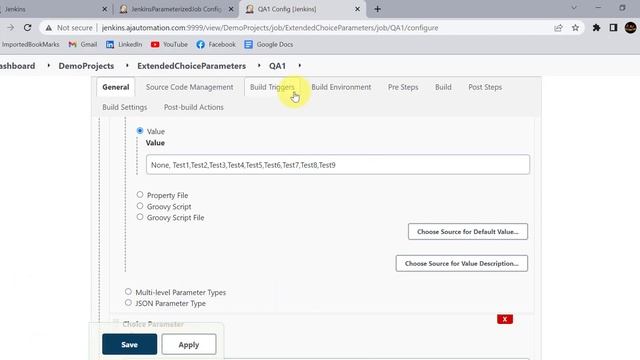Navigate to DemoProjects breadcrumb link
The width and height of the screenshot is (640, 360).
tap(86, 66)
